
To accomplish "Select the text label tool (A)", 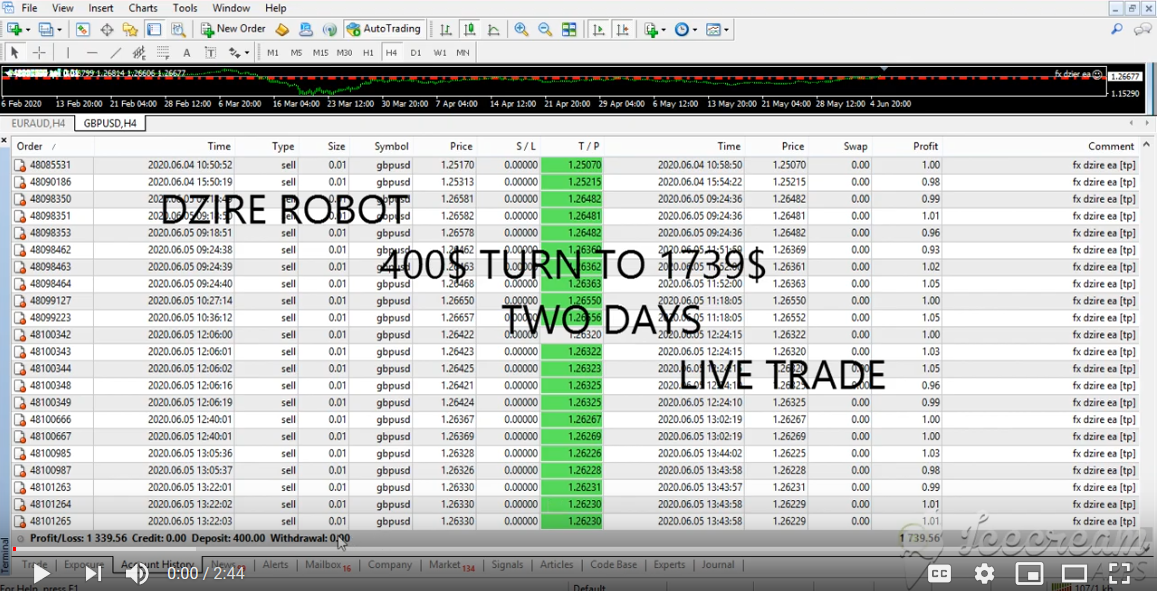I will (187, 53).
